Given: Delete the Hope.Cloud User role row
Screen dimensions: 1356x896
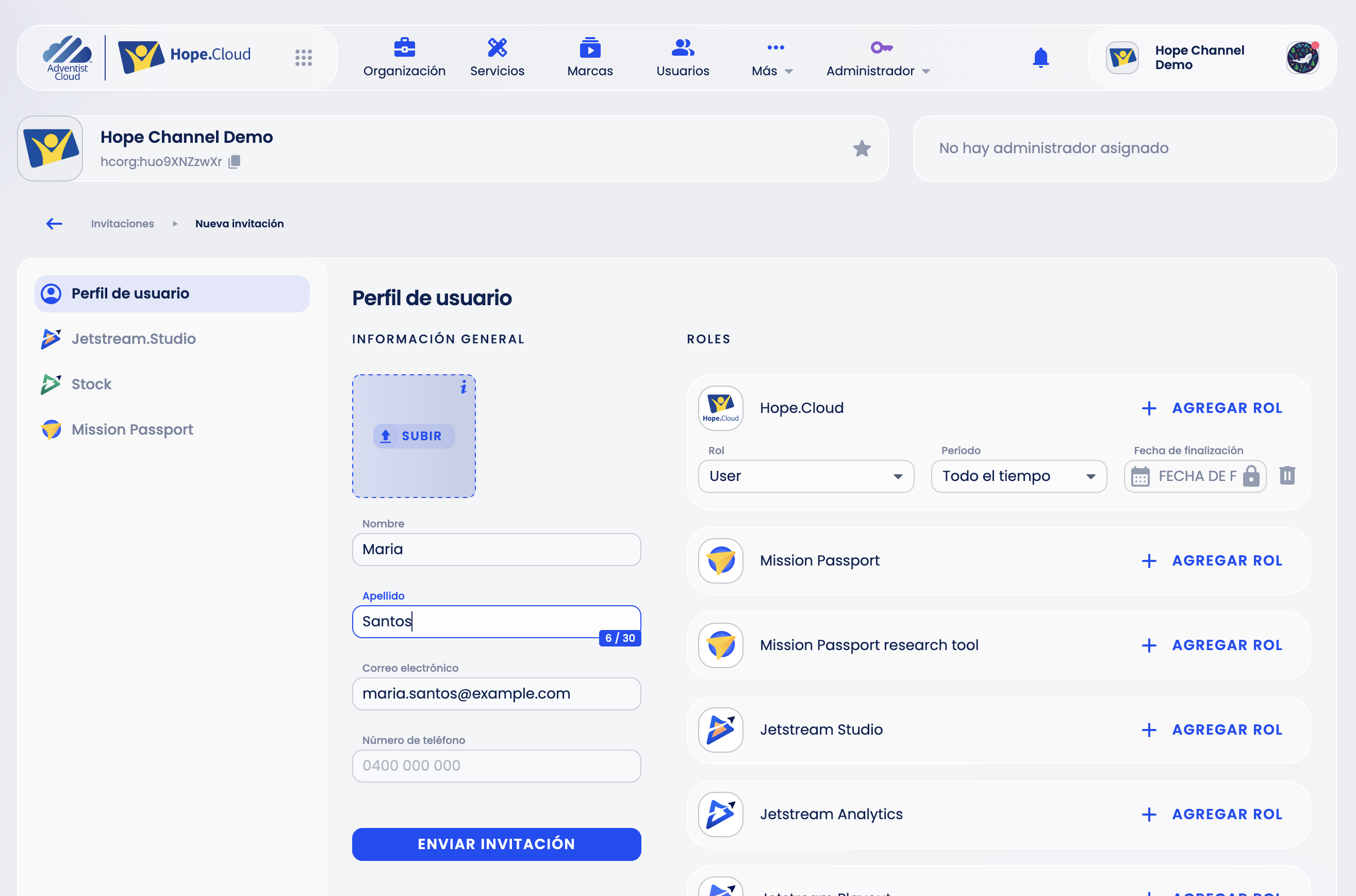Looking at the screenshot, I should pyautogui.click(x=1287, y=475).
